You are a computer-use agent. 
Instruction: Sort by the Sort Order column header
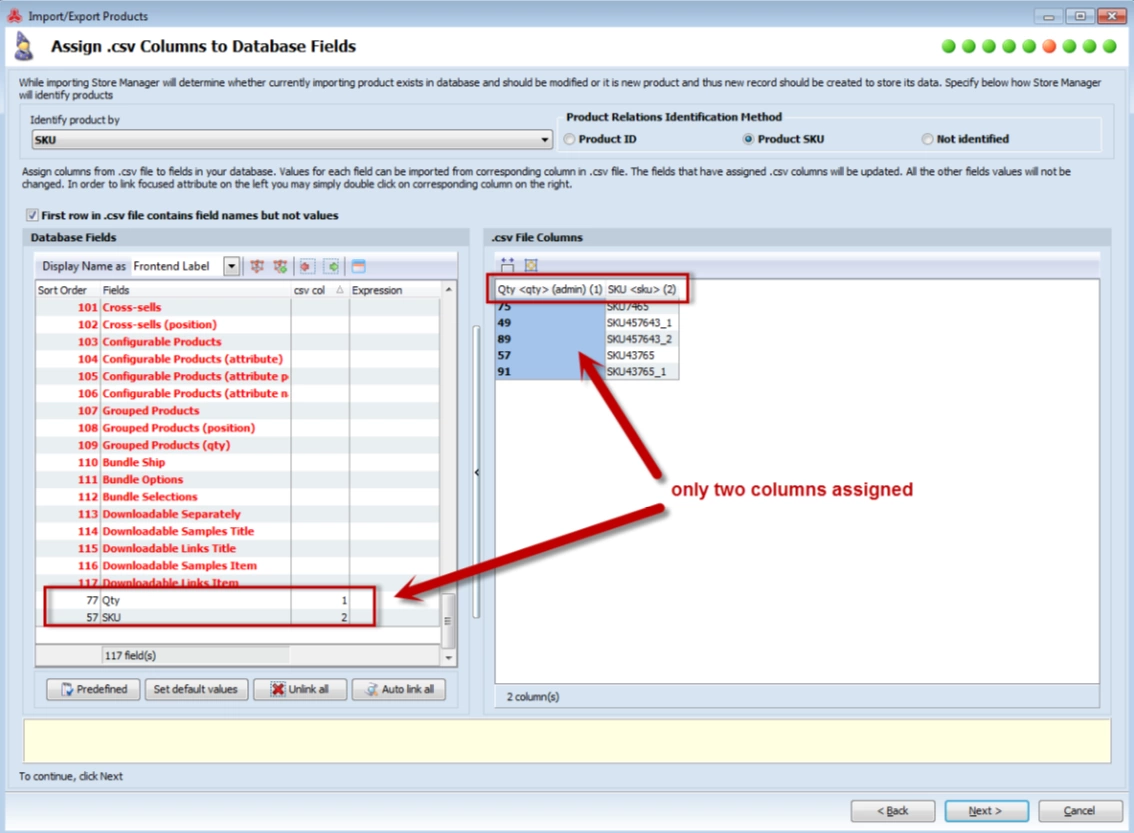(x=67, y=290)
